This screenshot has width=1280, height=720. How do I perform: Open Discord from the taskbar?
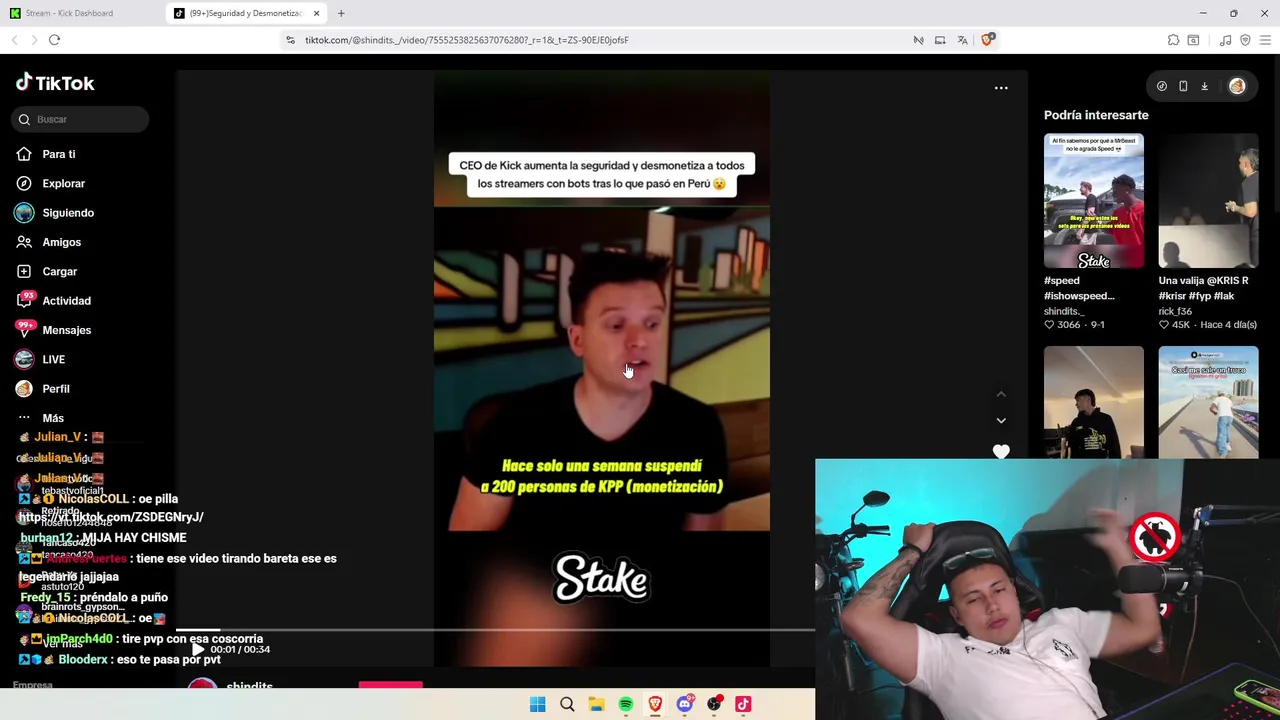point(685,704)
